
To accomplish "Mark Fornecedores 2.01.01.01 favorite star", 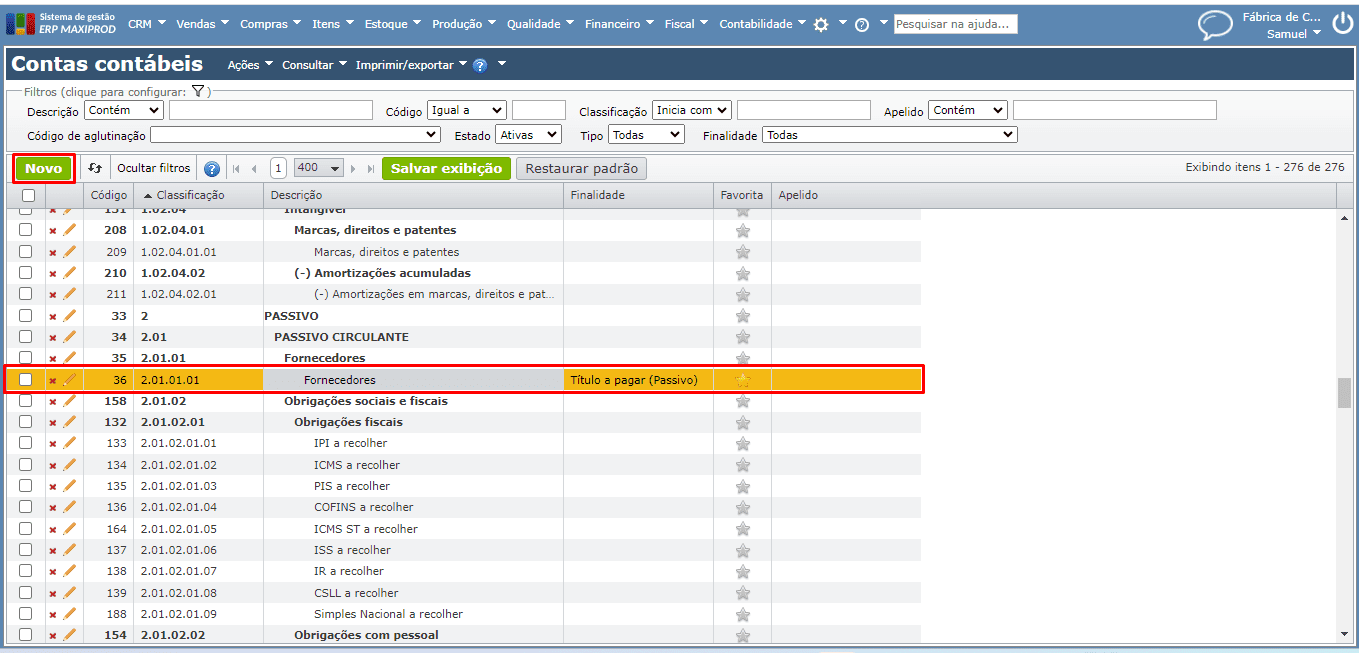I will click(x=742, y=380).
